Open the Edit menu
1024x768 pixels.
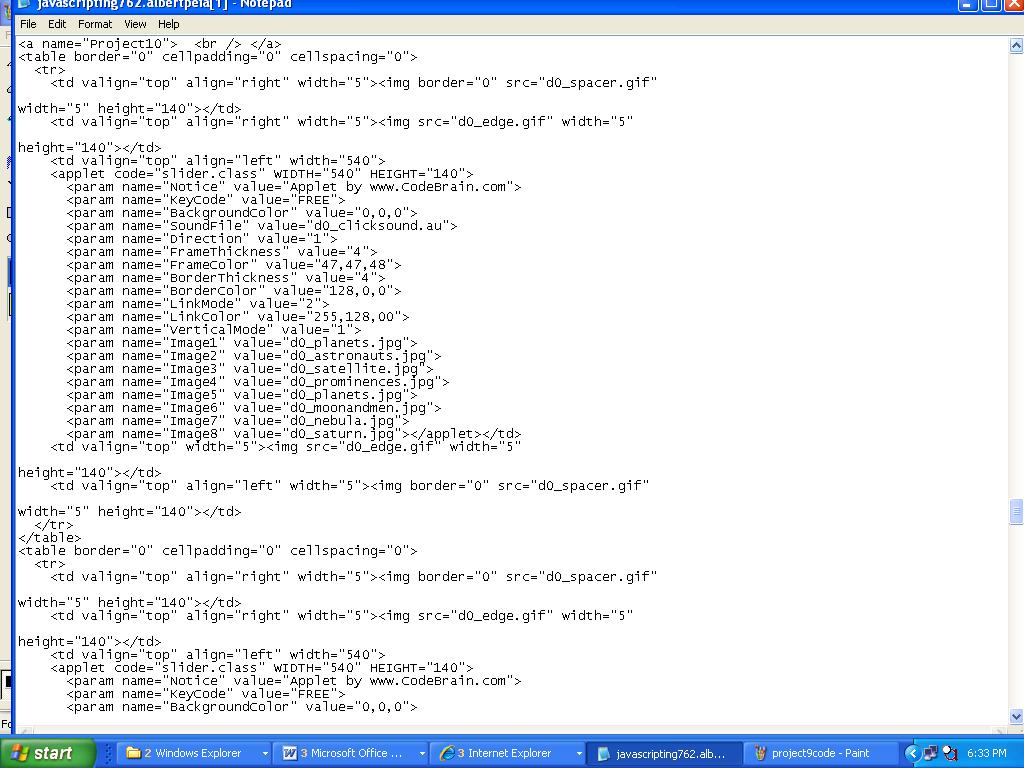tap(57, 24)
